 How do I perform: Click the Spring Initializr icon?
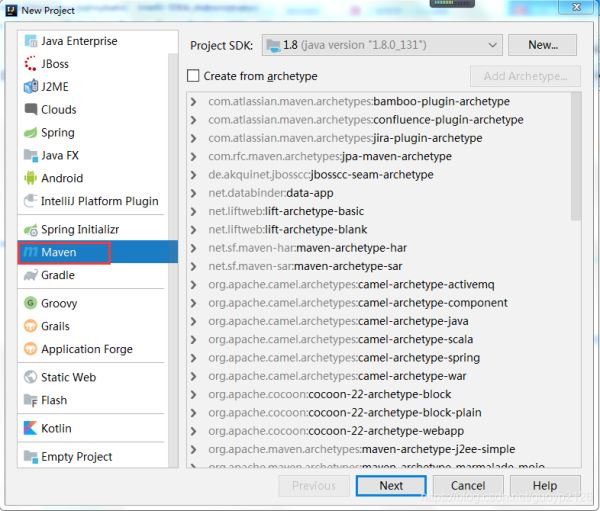click(31, 230)
